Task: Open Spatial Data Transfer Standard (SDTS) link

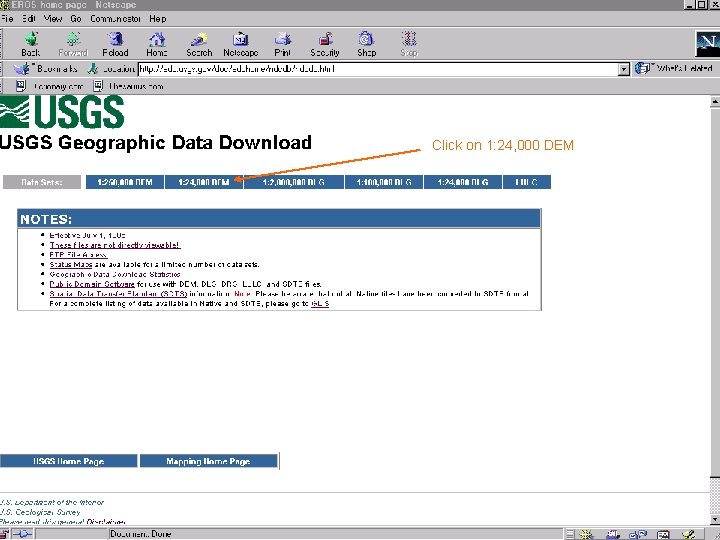Action: pos(118,294)
